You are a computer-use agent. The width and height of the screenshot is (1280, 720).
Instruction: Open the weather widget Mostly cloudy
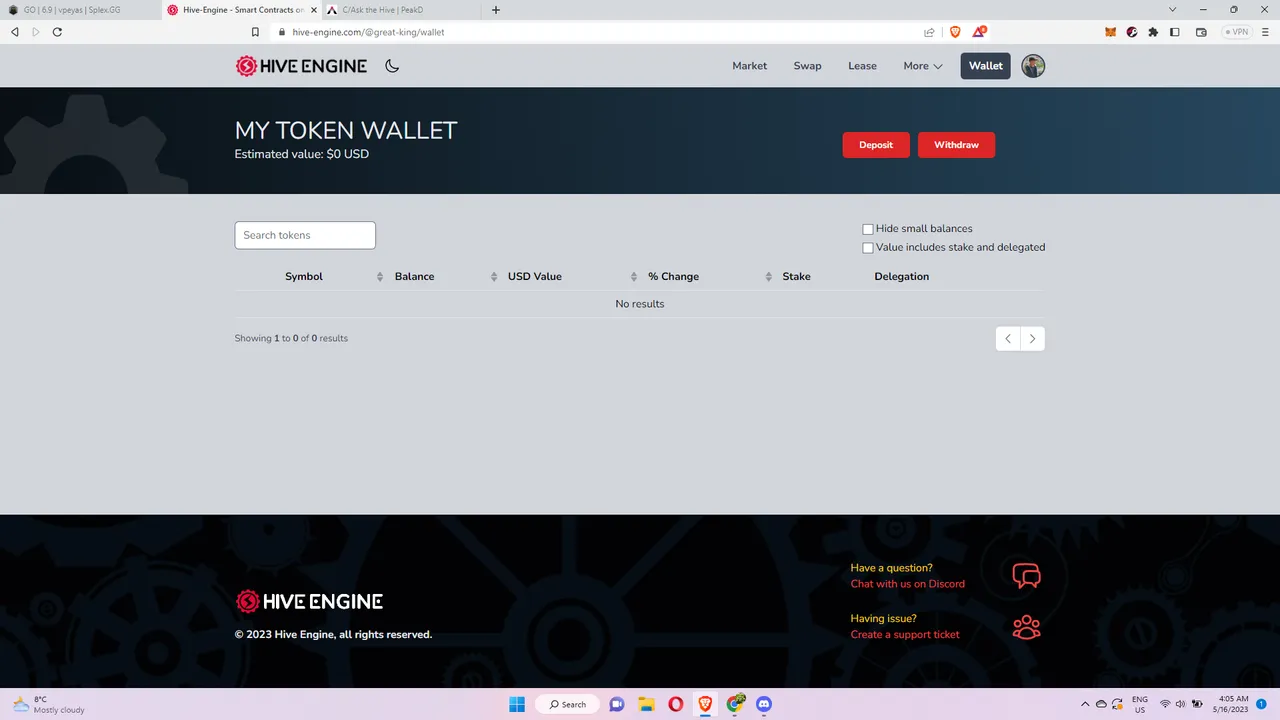click(49, 704)
